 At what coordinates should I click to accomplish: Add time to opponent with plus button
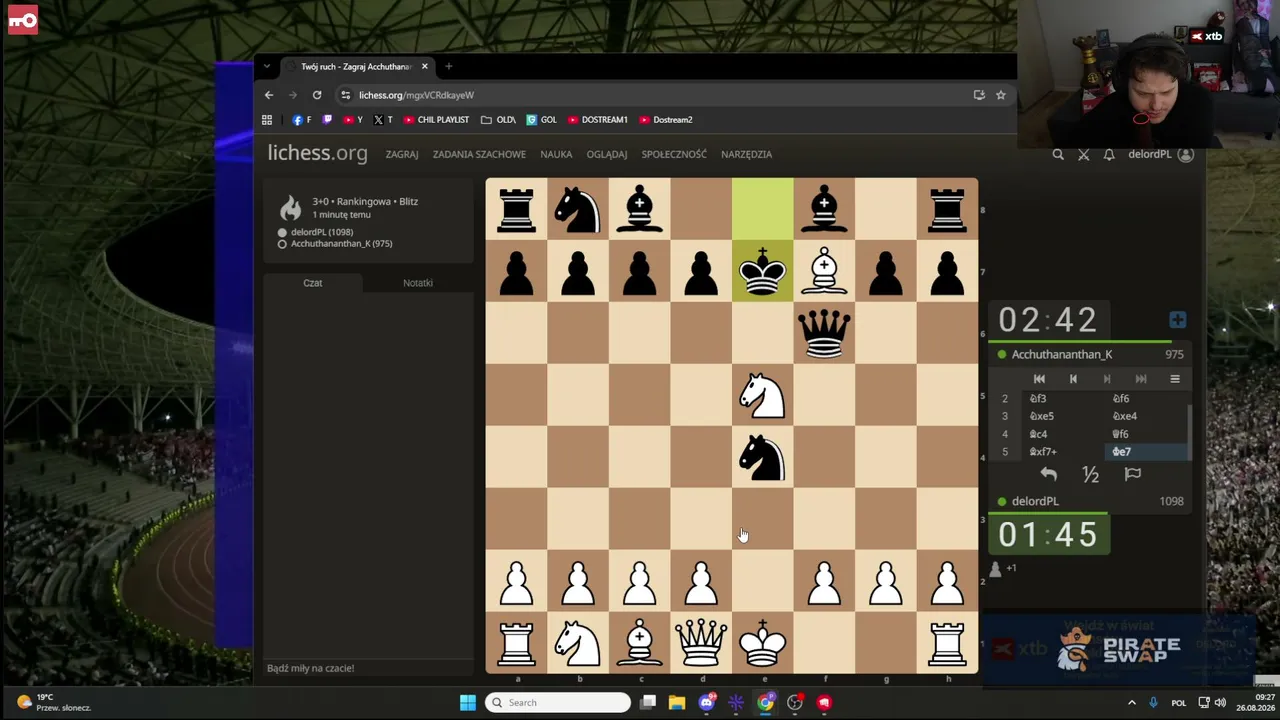(1177, 320)
